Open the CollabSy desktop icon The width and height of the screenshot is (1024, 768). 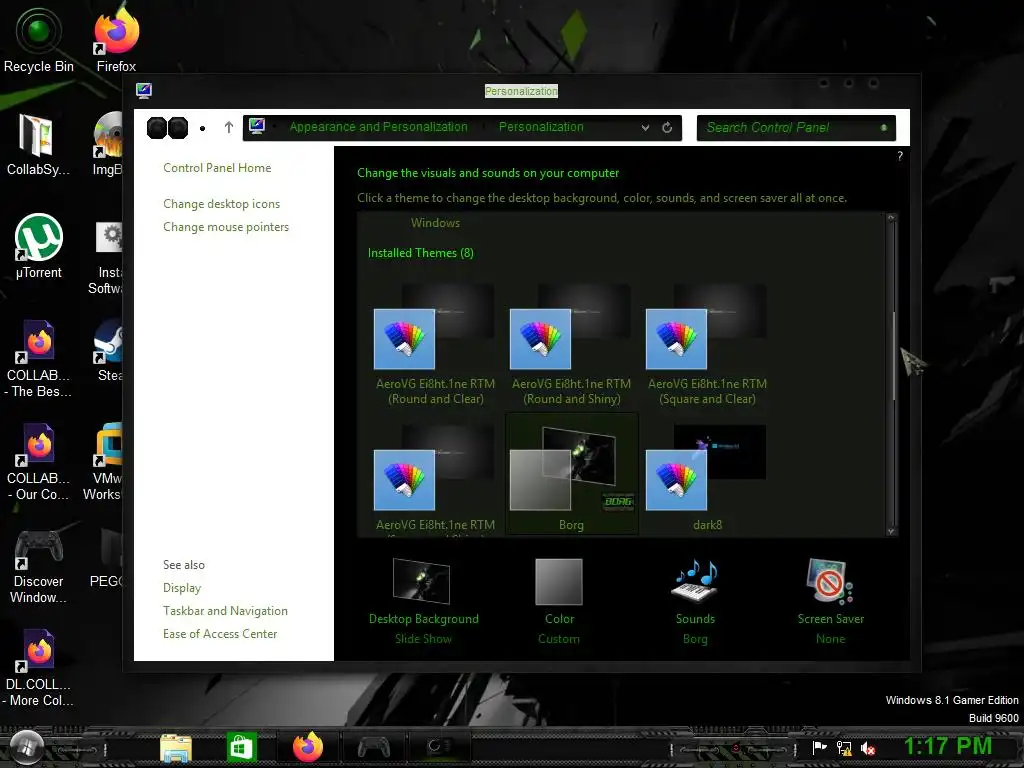click(x=38, y=144)
